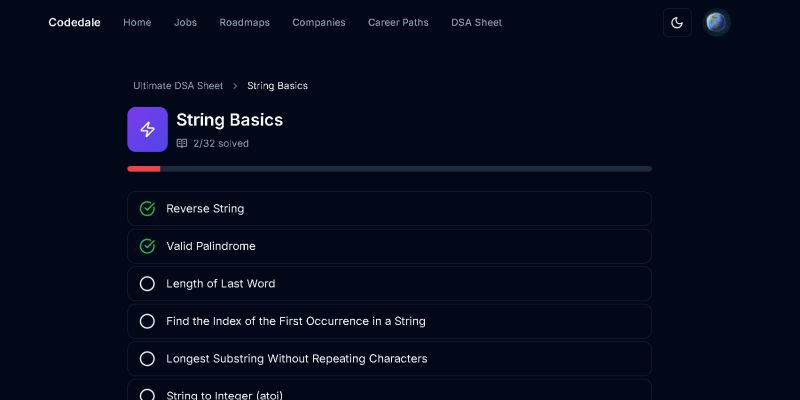This screenshot has width=800, height=400.
Task: Open DSA Sheet in the navbar
Action: pyautogui.click(x=477, y=22)
